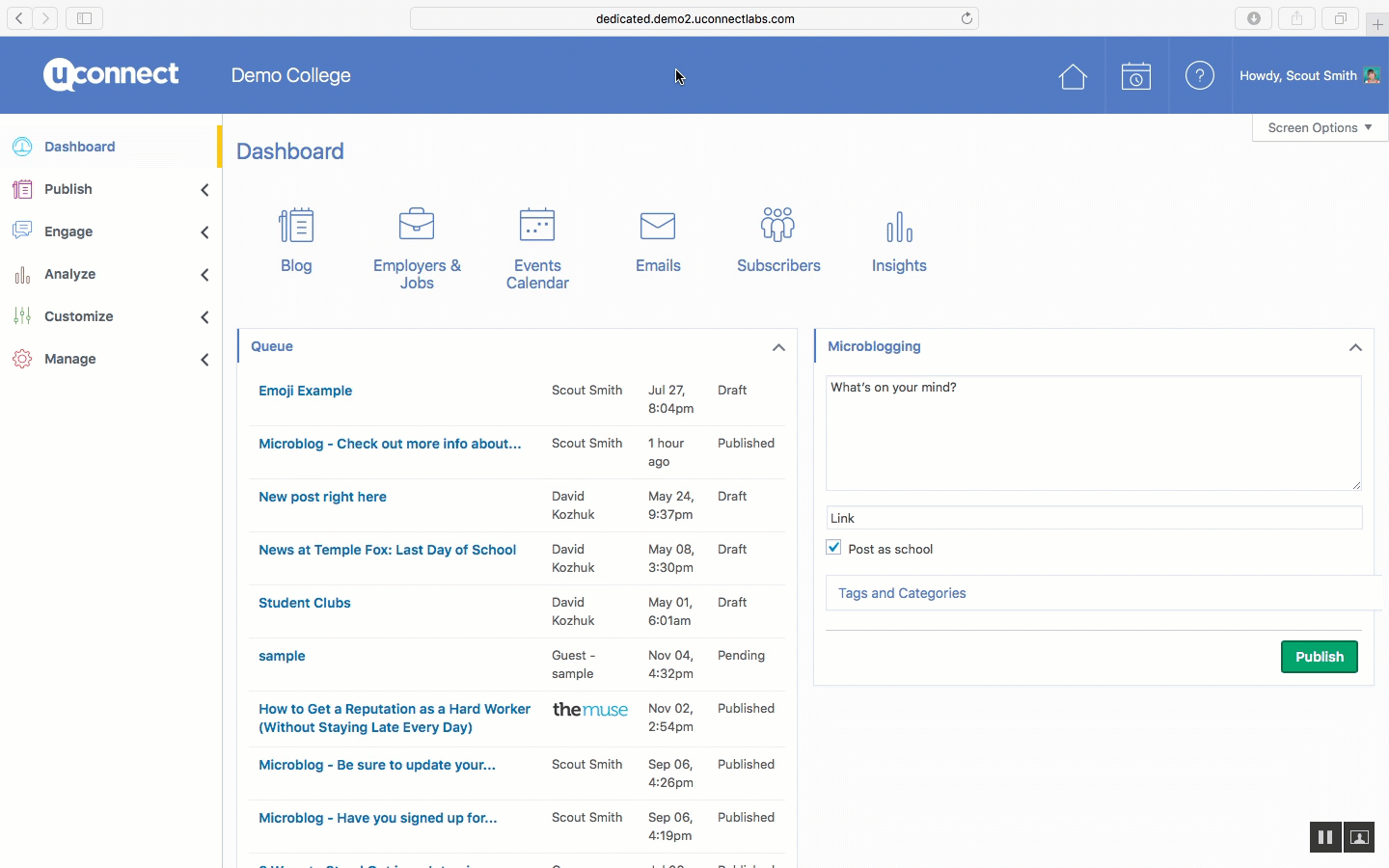Screen dimensions: 1389x868
Task: Open the Blog shortcut icon
Action: pyautogui.click(x=296, y=226)
